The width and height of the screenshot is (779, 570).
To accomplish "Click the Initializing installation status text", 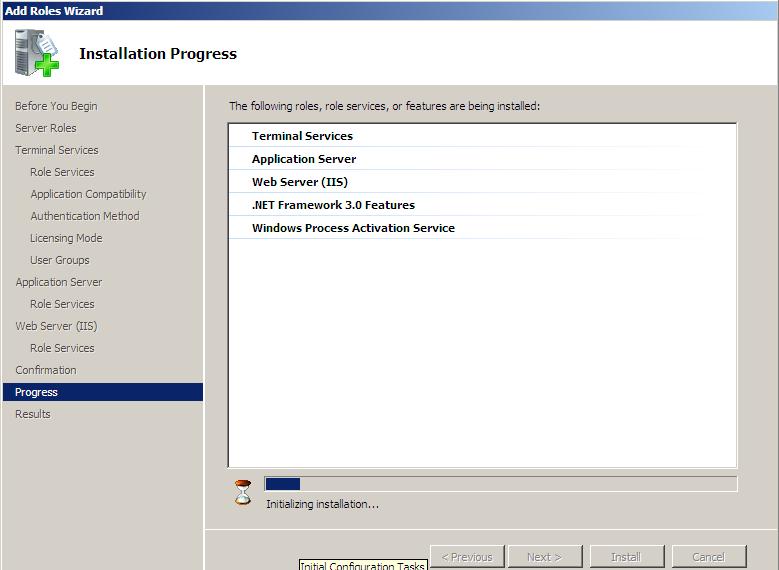I will tap(322, 504).
